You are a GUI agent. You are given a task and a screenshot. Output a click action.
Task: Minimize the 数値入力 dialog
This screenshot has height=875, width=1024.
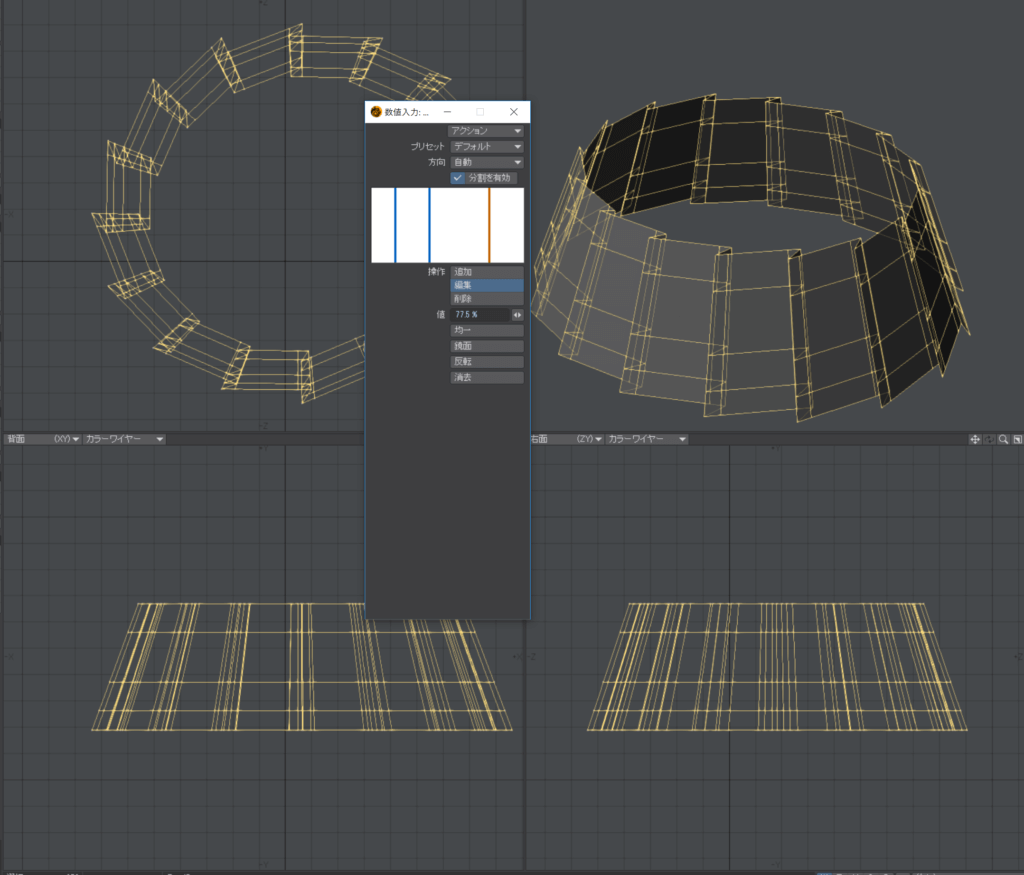(x=447, y=112)
